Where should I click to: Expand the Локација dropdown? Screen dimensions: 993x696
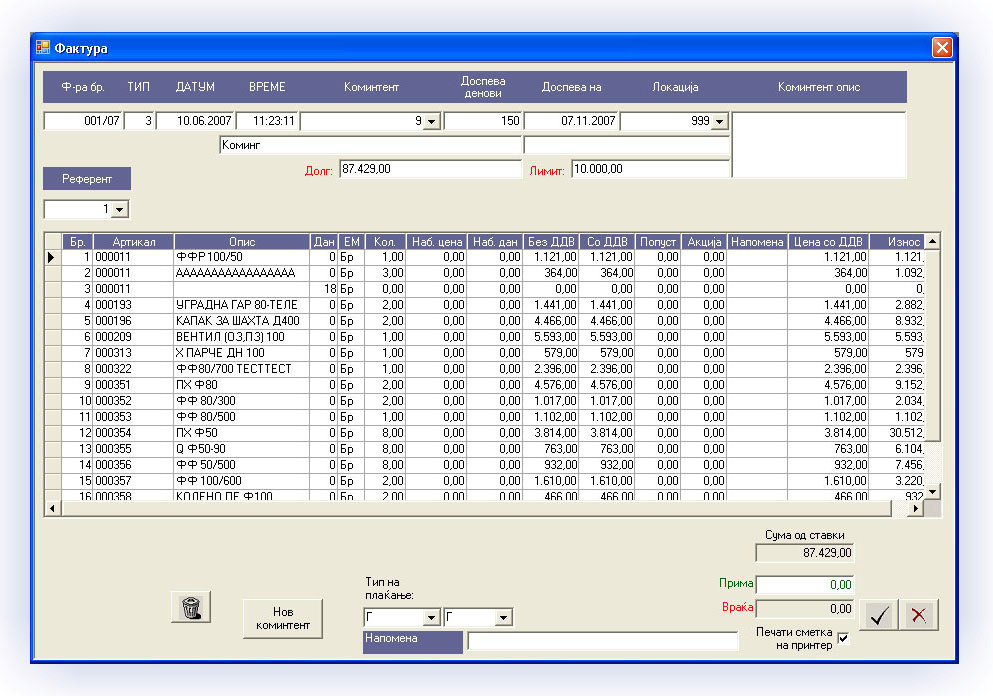pyautogui.click(x=719, y=121)
